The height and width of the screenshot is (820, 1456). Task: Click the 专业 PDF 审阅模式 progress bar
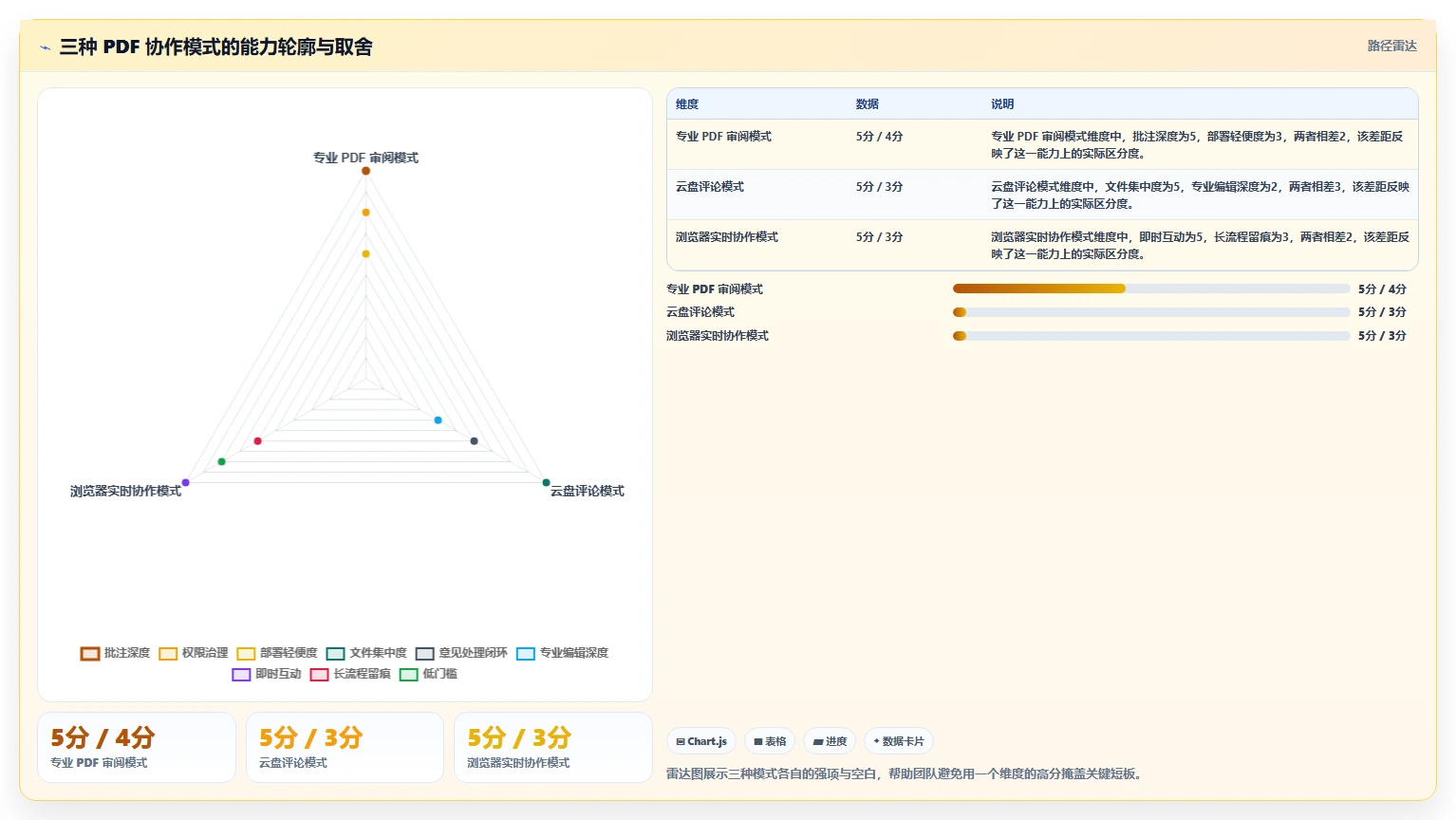click(1151, 289)
